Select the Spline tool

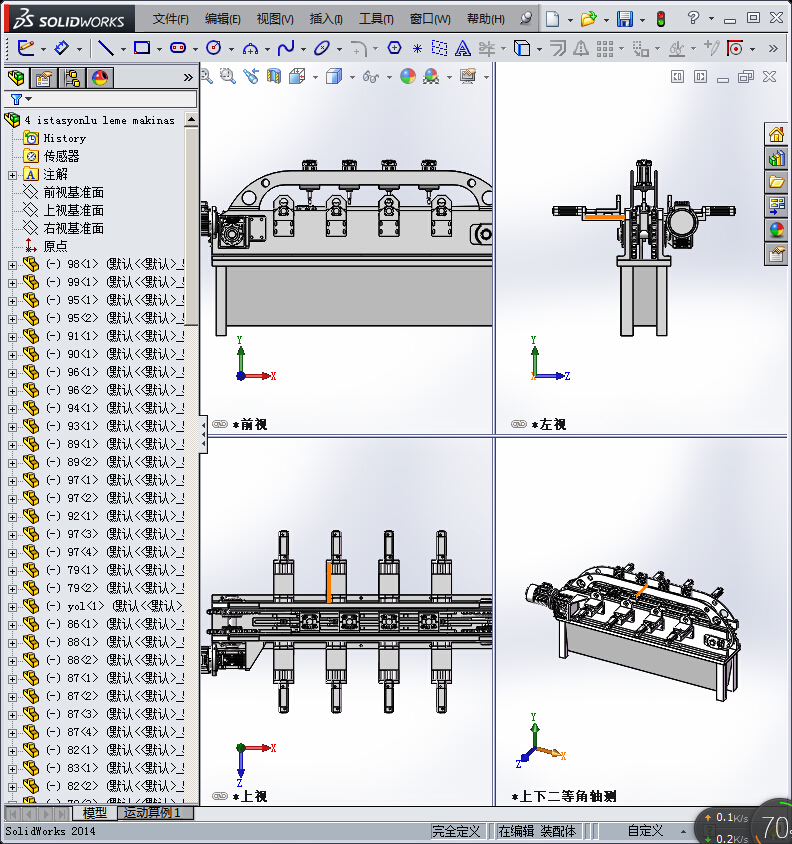286,48
